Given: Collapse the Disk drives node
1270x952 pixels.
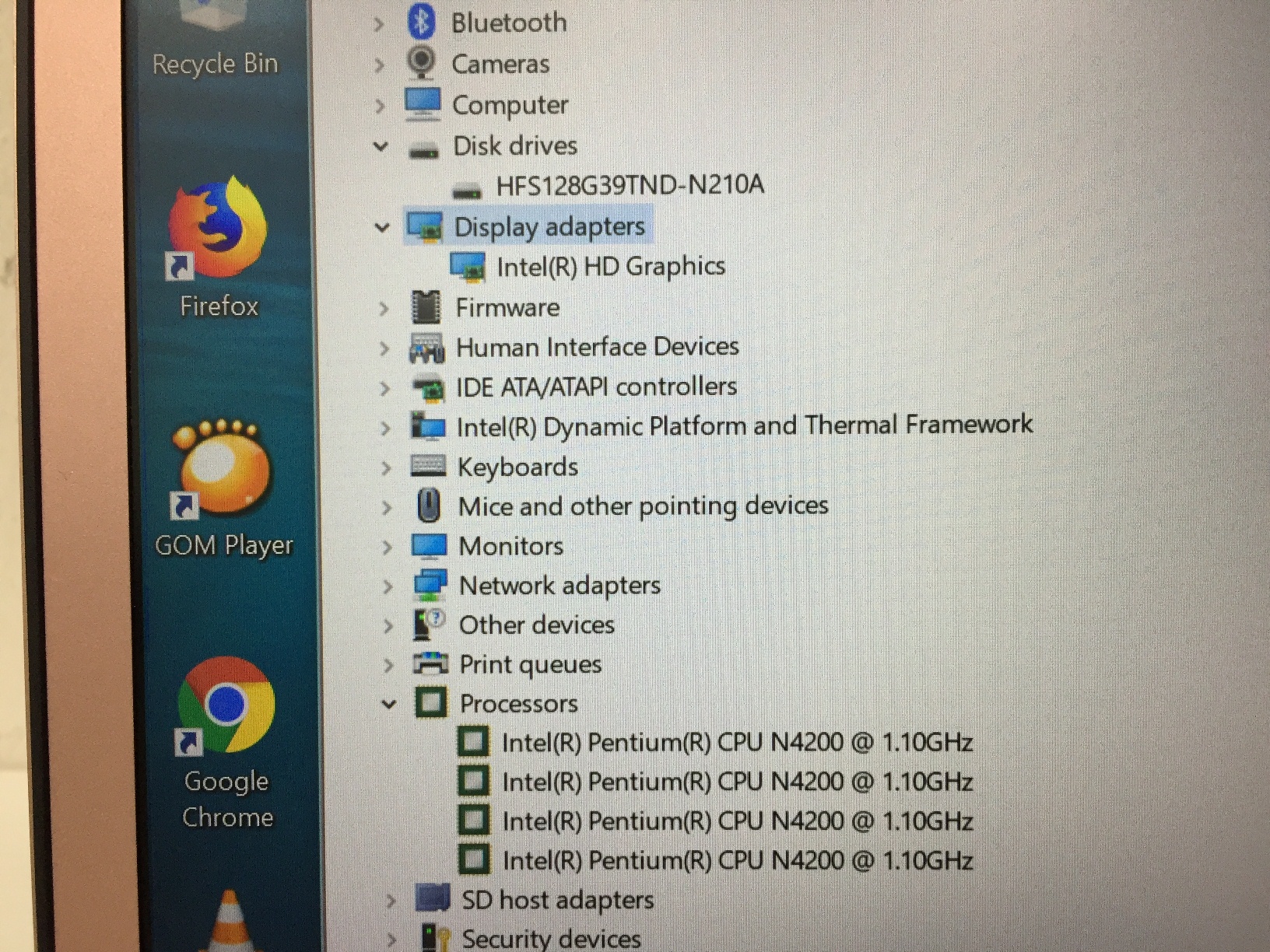Looking at the screenshot, I should coord(381,145).
